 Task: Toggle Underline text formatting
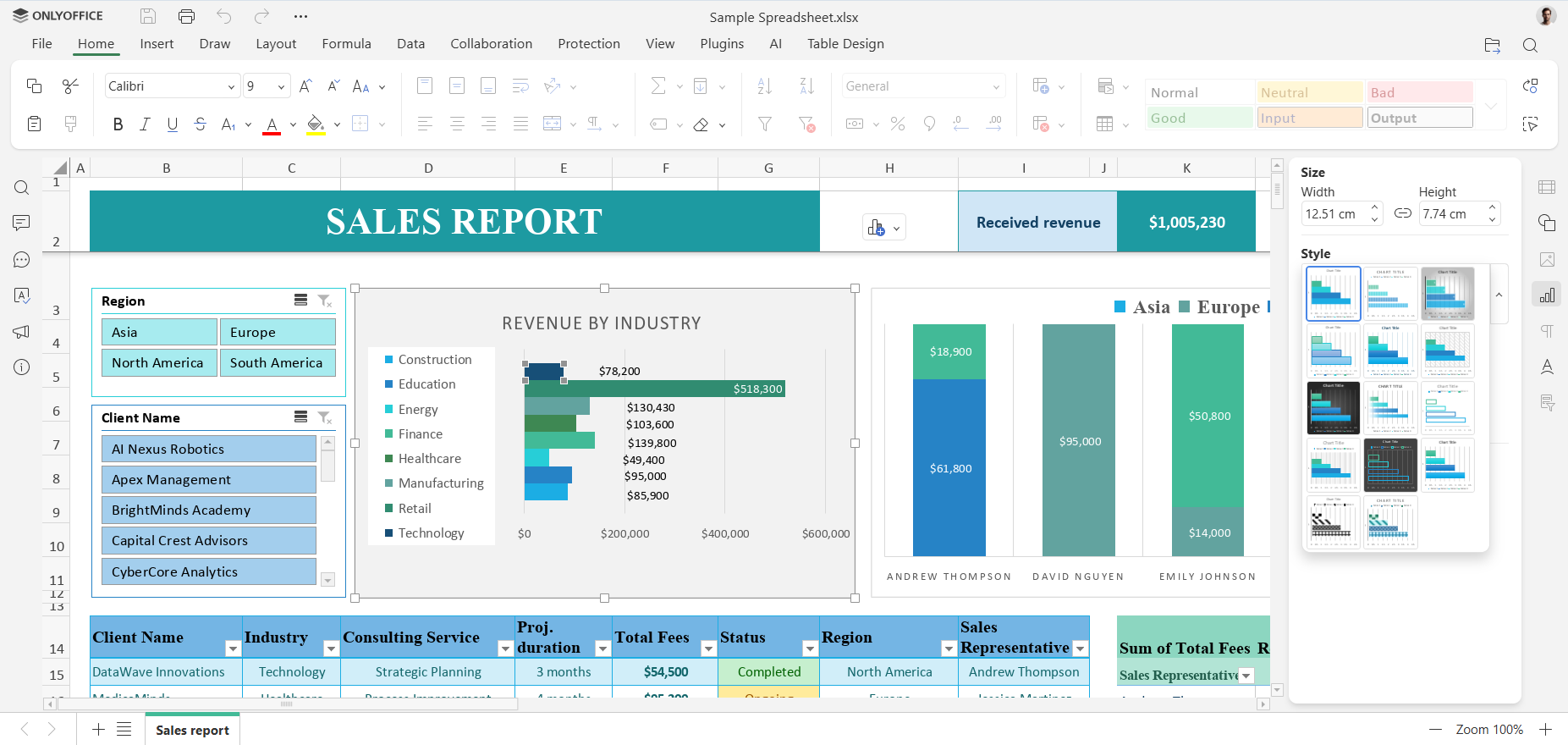[x=173, y=124]
